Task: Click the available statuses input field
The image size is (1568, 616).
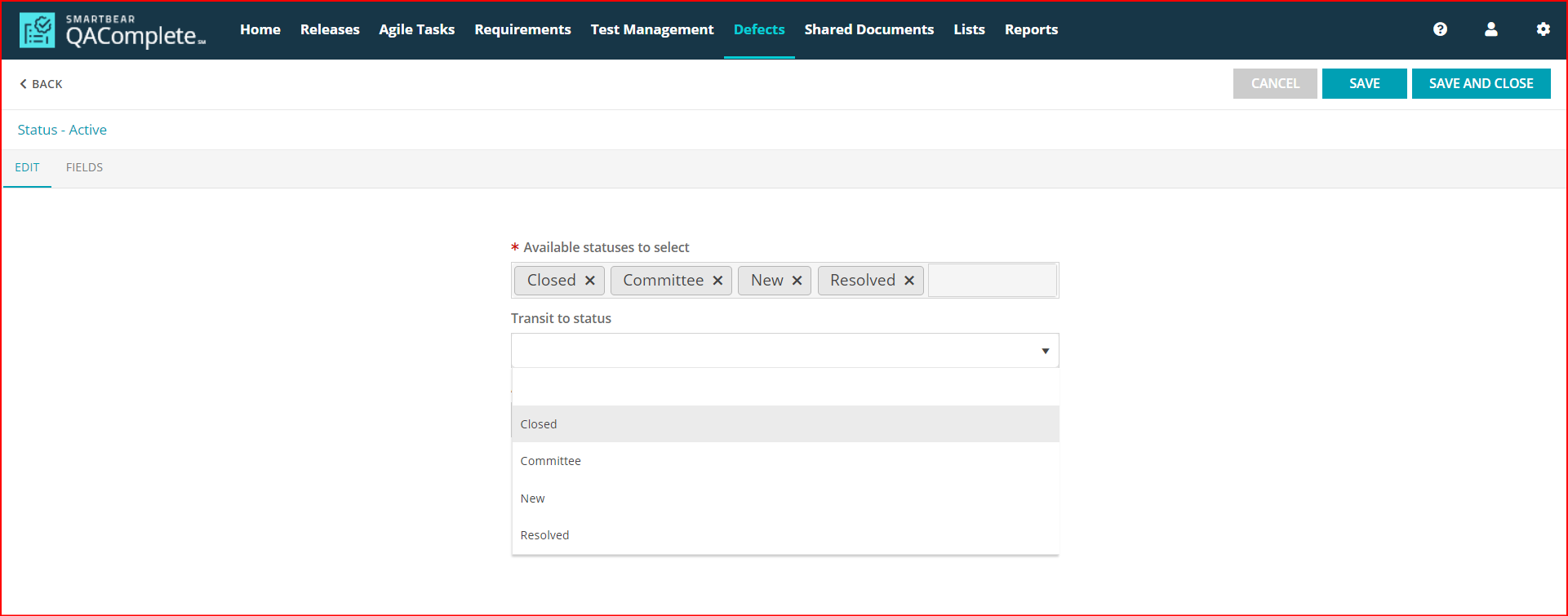Action: coord(992,281)
